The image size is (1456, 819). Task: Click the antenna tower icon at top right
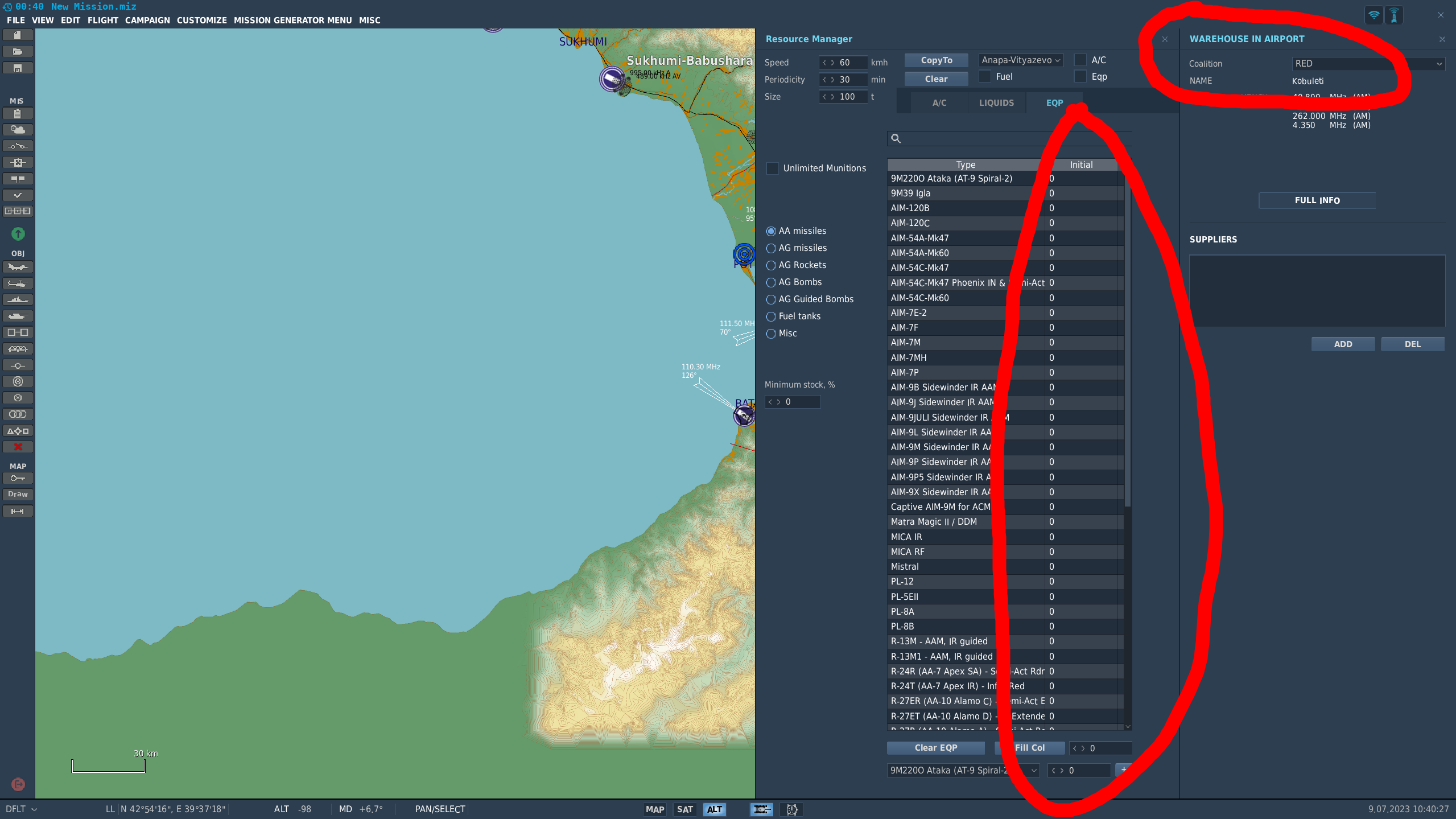point(1393,15)
